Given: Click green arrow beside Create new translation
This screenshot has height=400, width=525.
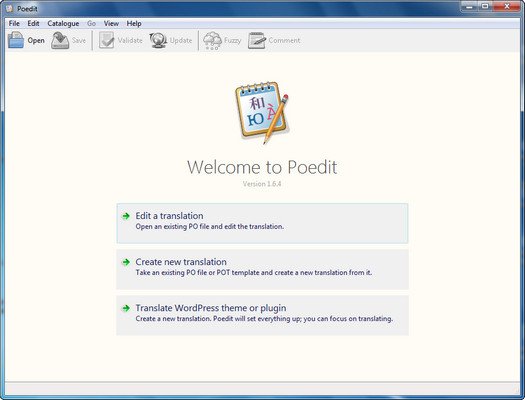Looking at the screenshot, I should [126, 262].
